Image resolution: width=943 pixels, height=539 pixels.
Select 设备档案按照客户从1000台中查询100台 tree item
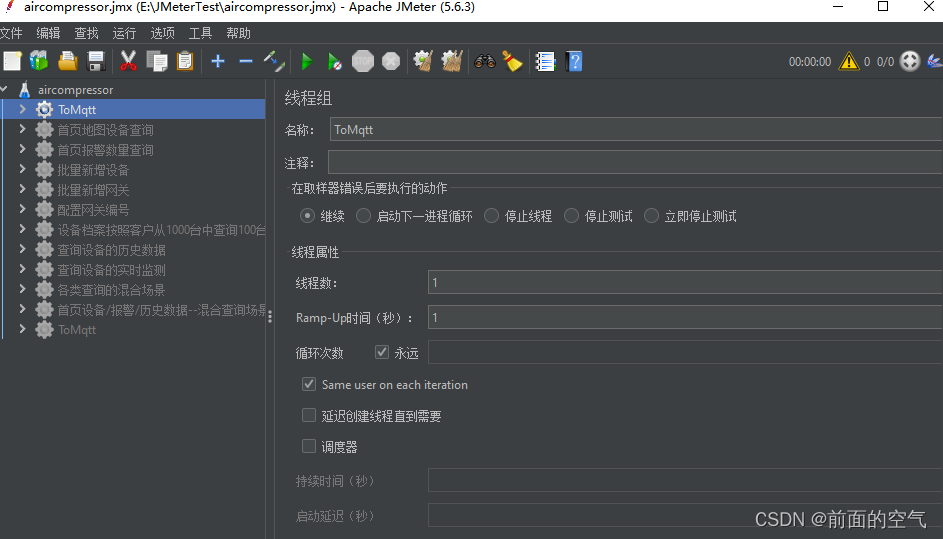point(161,230)
